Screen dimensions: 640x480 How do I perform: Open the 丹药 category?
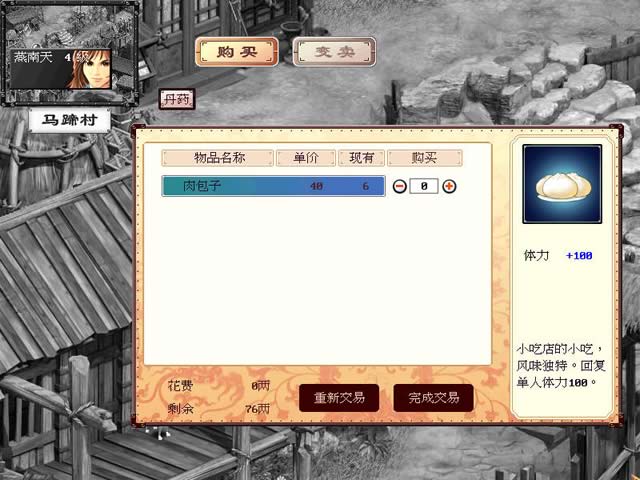pos(177,99)
